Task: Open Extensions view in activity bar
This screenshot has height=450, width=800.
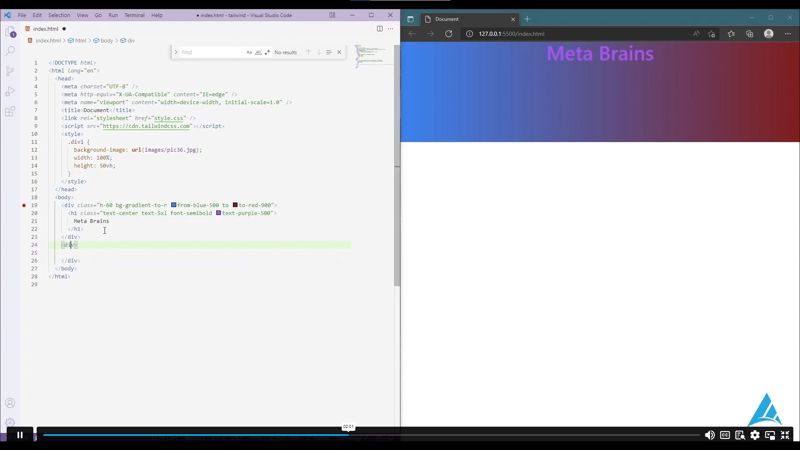Action: (10, 111)
